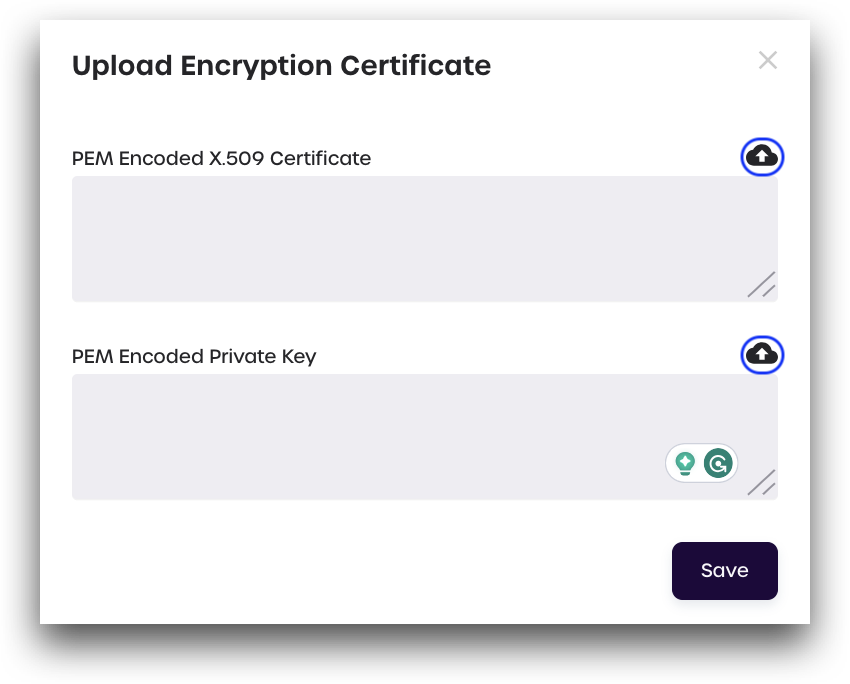Click the cloud upload icon for Private Key
The width and height of the screenshot is (850, 684).
point(762,354)
